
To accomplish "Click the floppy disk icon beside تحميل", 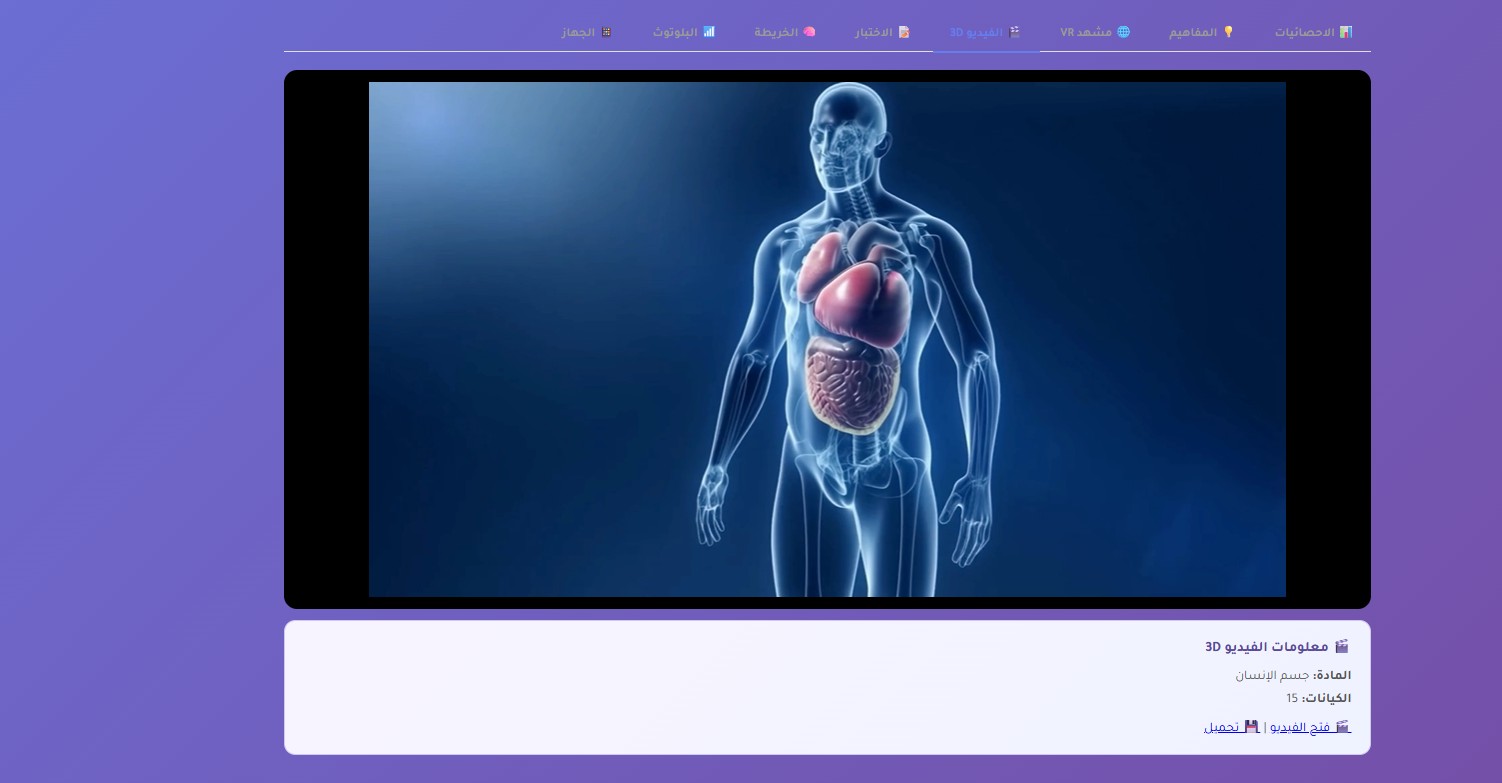I will click(x=1251, y=726).
